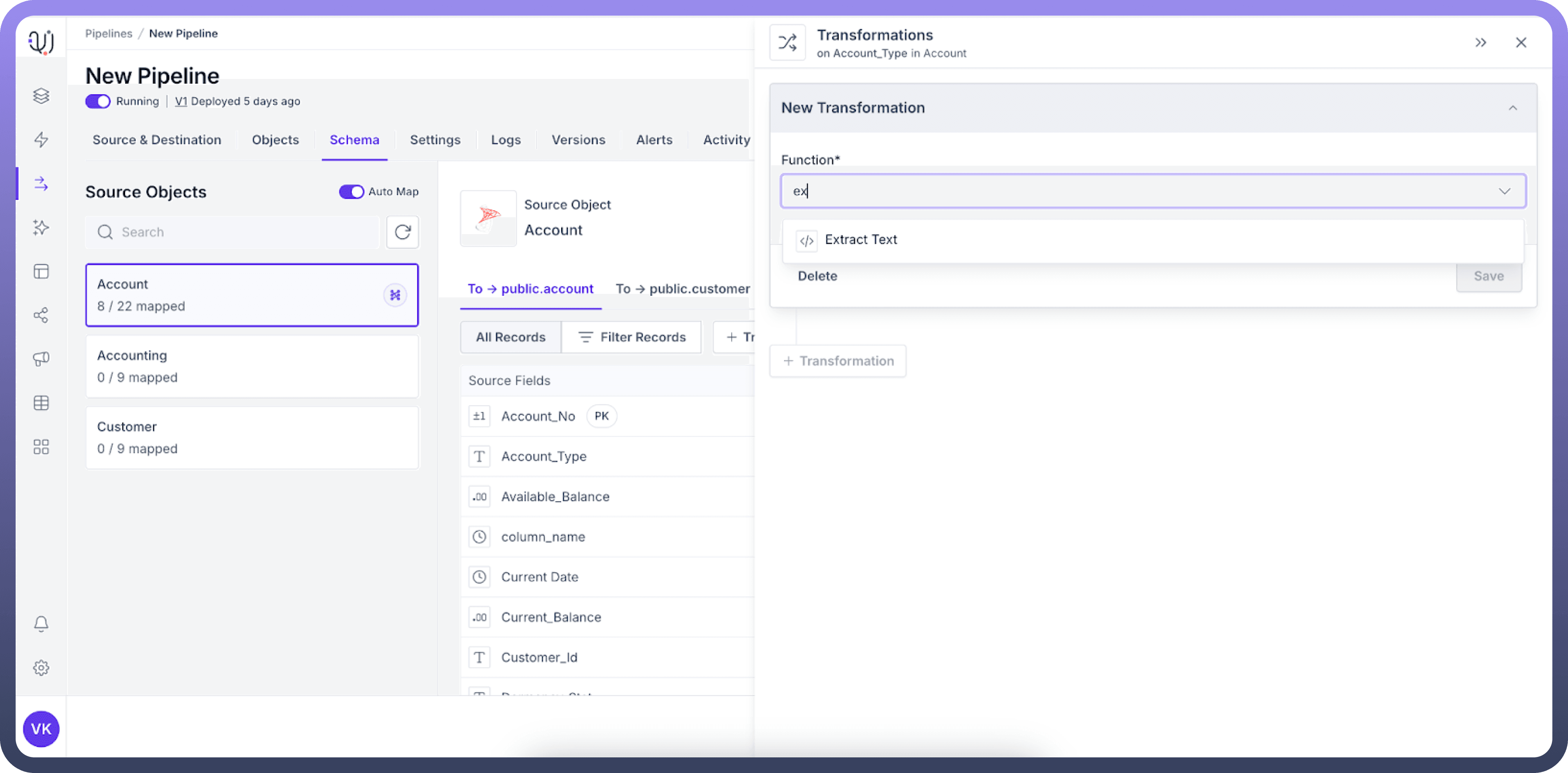Collapse the New Transformation section
1568x773 pixels.
point(1512,108)
